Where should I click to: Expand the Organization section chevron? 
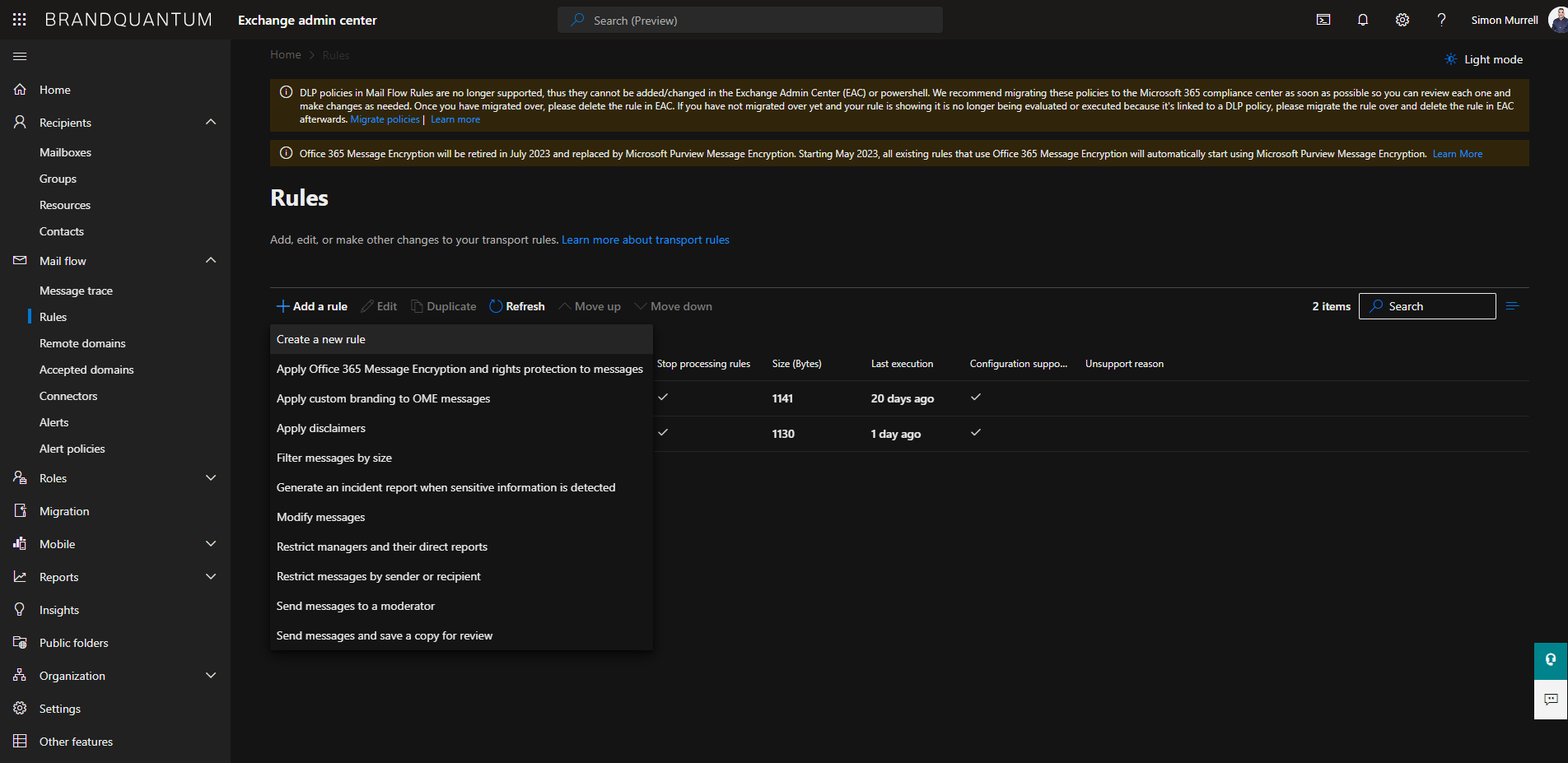point(211,675)
